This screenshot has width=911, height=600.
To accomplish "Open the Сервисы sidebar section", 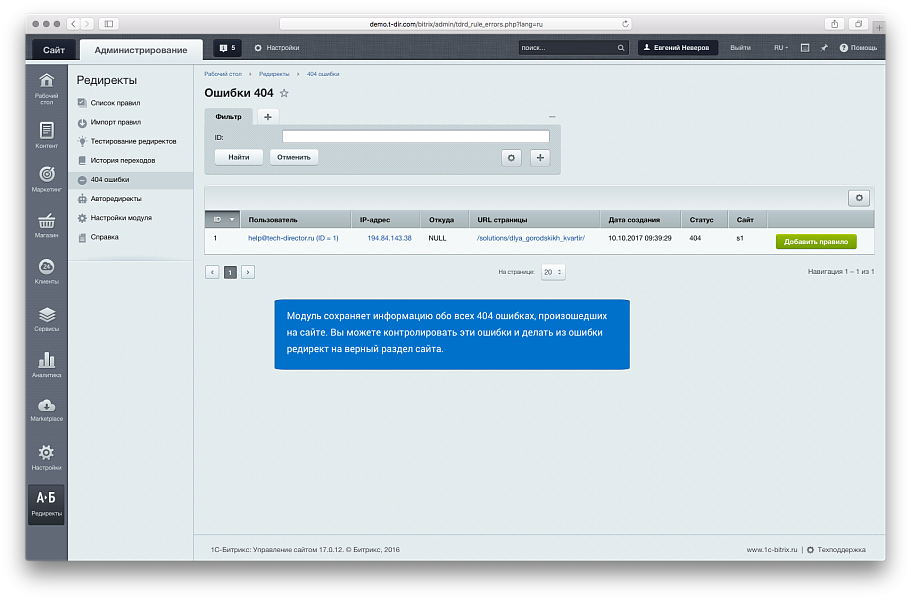I will coord(46,318).
